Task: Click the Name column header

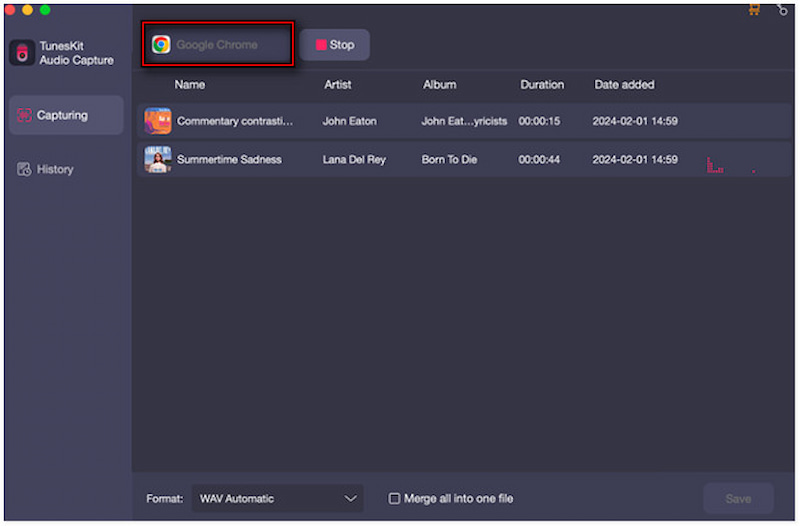Action: pos(190,85)
